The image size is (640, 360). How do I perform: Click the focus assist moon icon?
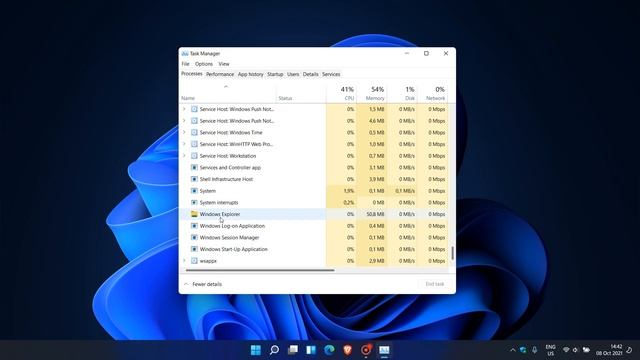(629, 350)
